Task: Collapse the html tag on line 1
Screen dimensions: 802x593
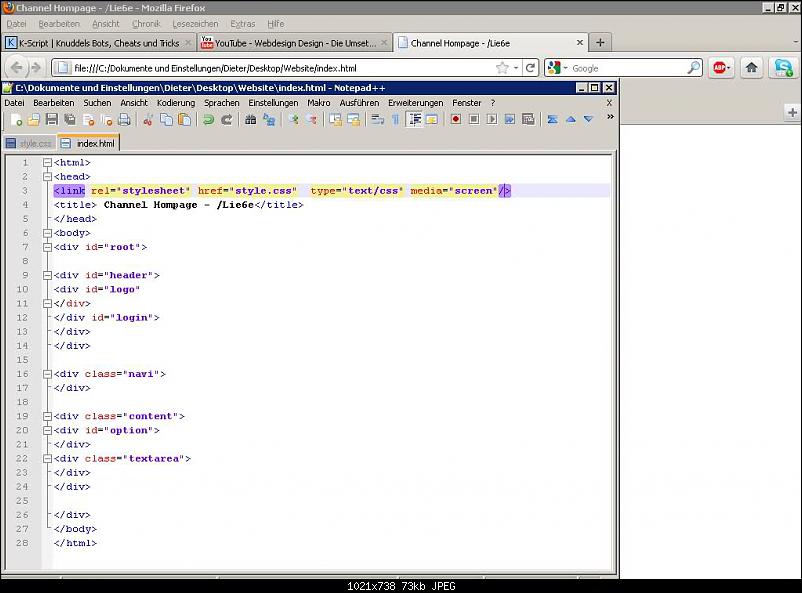Action: [48, 163]
